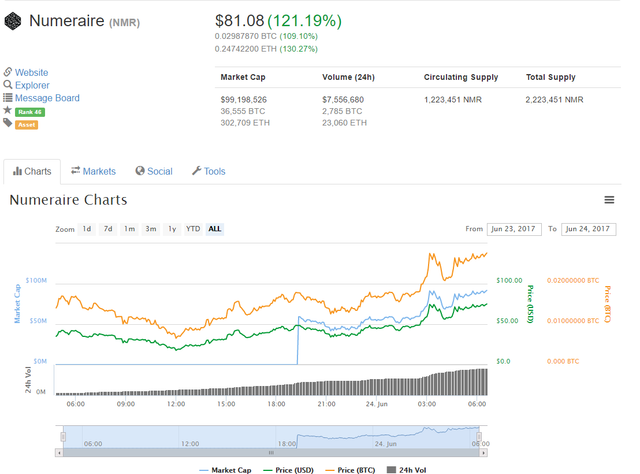The width and height of the screenshot is (640, 474).
Task: Click the $99,198,526 market cap value
Action: pyautogui.click(x=244, y=100)
